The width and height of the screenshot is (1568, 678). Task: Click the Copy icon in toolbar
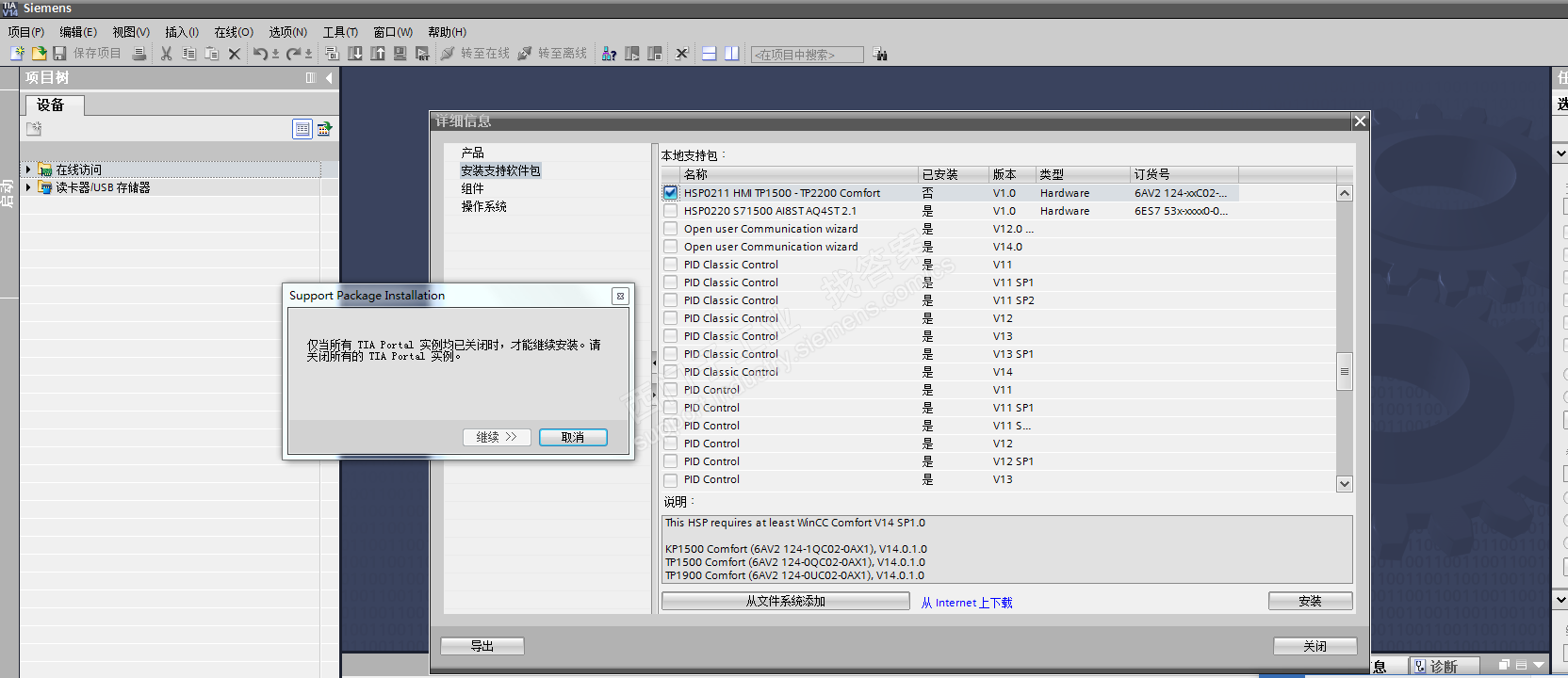click(x=189, y=54)
